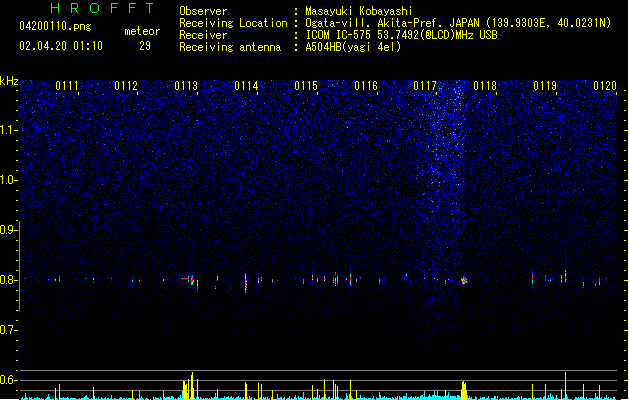Click the 0116 time marker

tap(366, 86)
